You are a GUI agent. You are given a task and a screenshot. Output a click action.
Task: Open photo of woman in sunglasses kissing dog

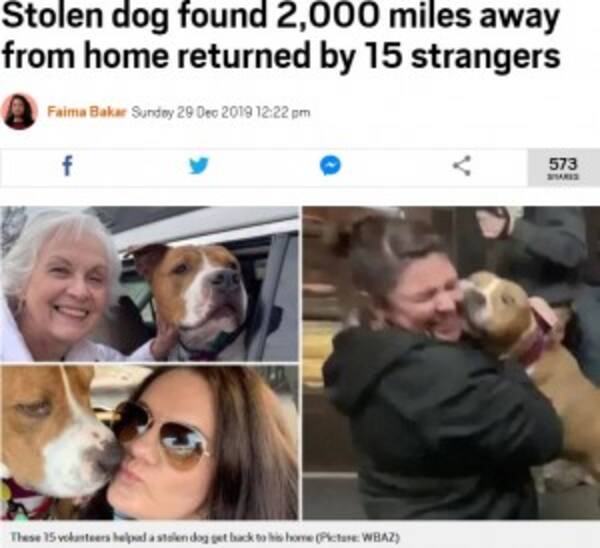[149, 443]
